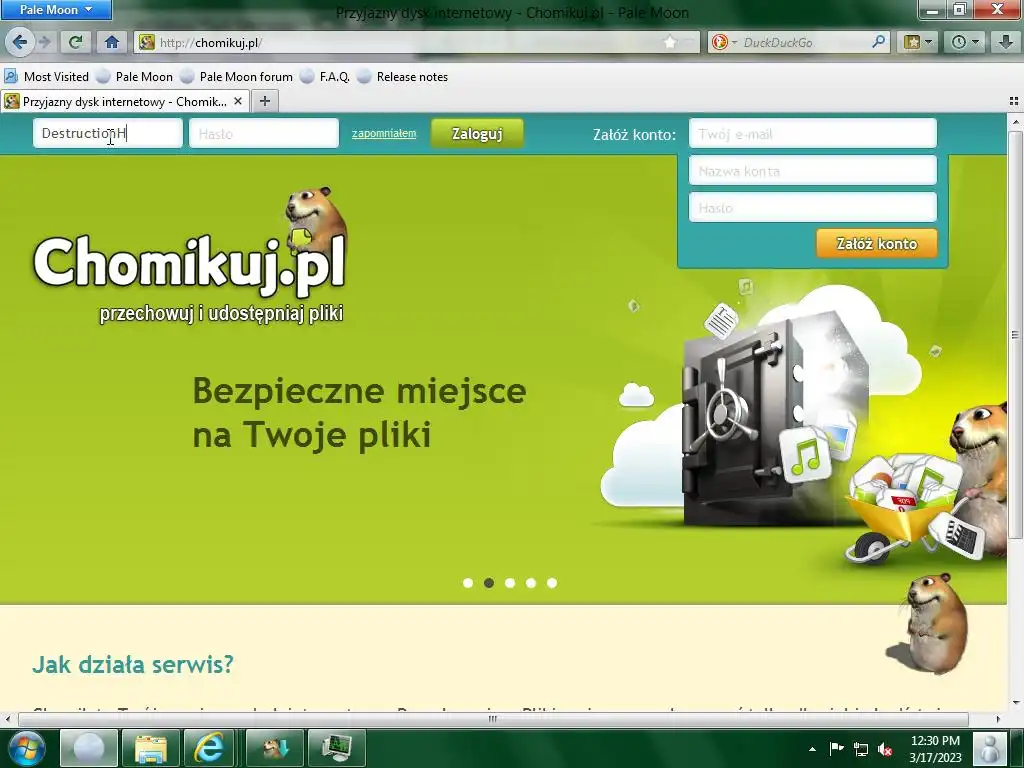Screen dimensions: 1024x768
Task: Open a new tab with the plus button
Action: [264, 101]
